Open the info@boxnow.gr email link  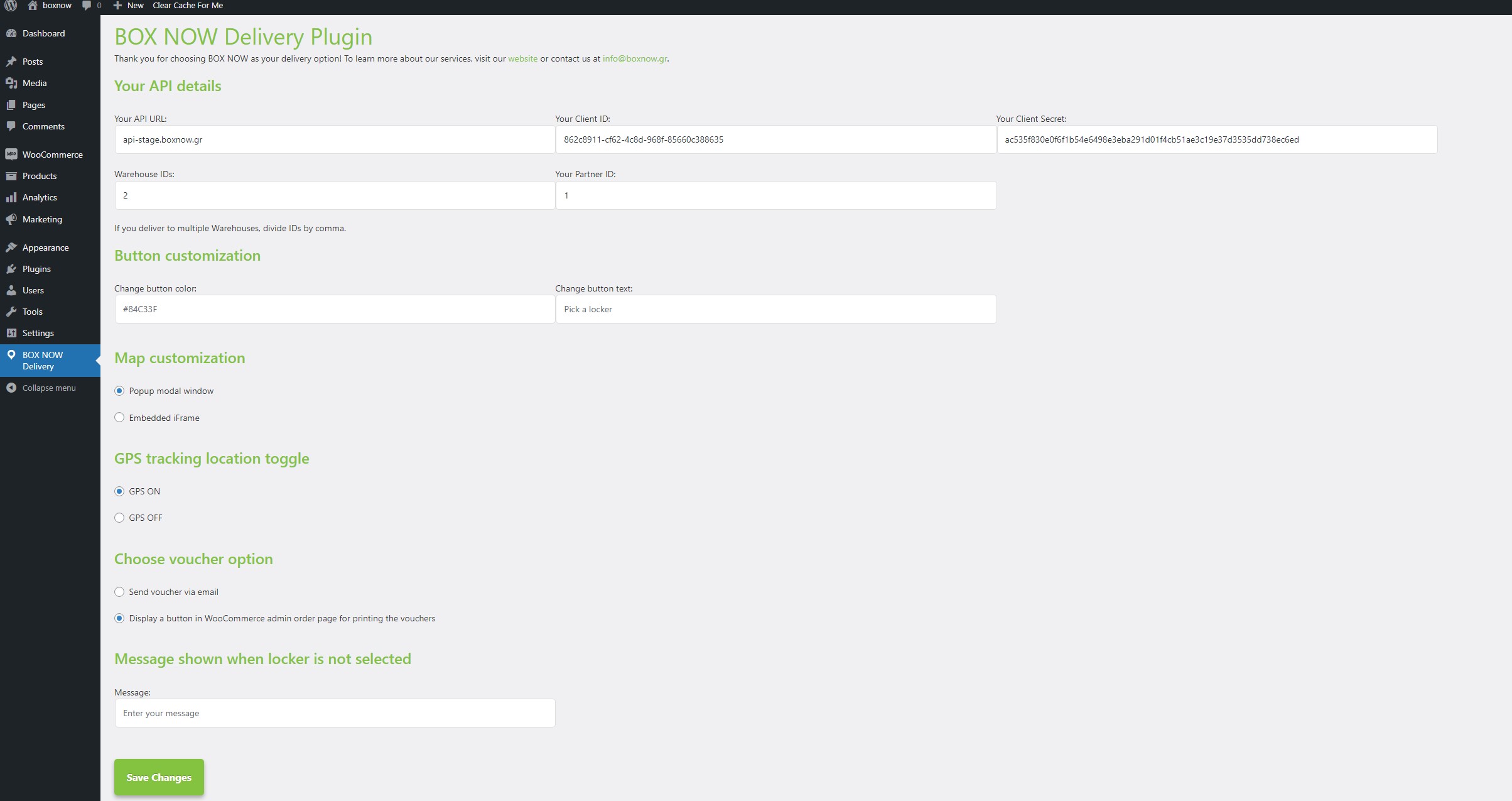click(634, 58)
